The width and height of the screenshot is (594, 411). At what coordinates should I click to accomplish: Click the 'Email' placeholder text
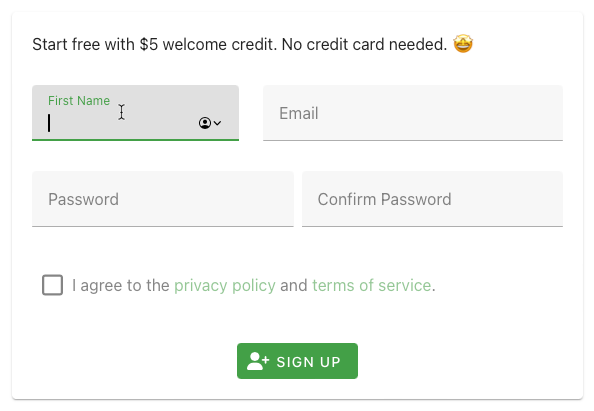point(299,113)
